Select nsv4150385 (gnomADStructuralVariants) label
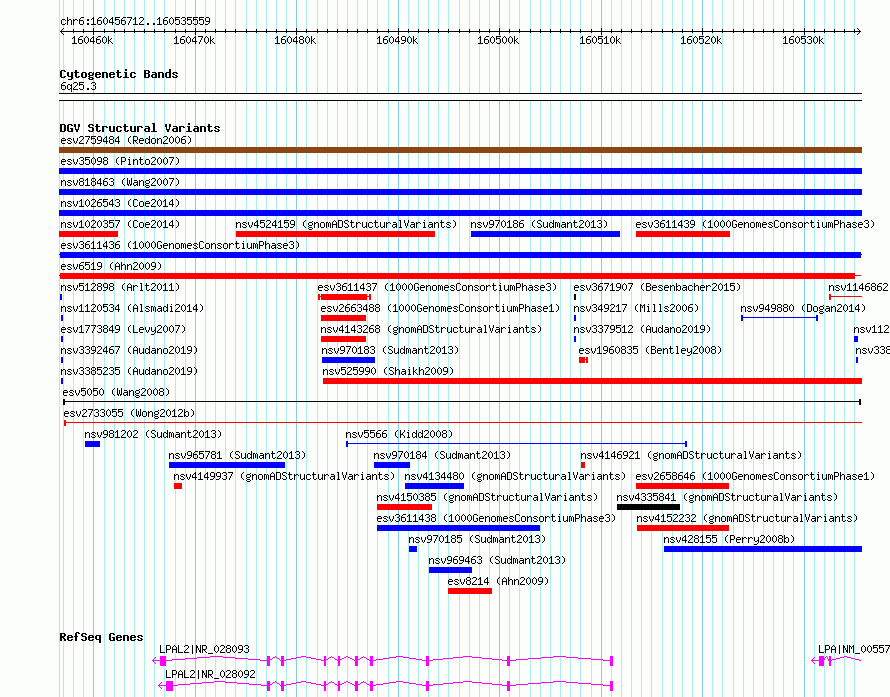Viewport: 890px width, 697px height. point(487,497)
